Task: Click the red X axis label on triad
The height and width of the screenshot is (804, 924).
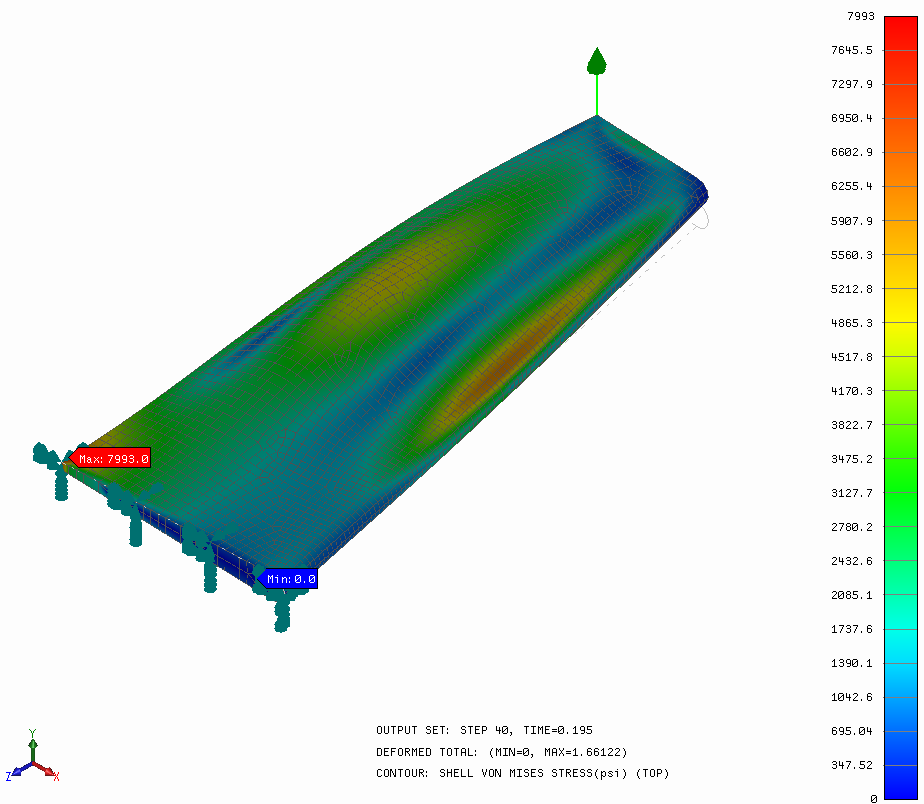Action: [x=57, y=777]
